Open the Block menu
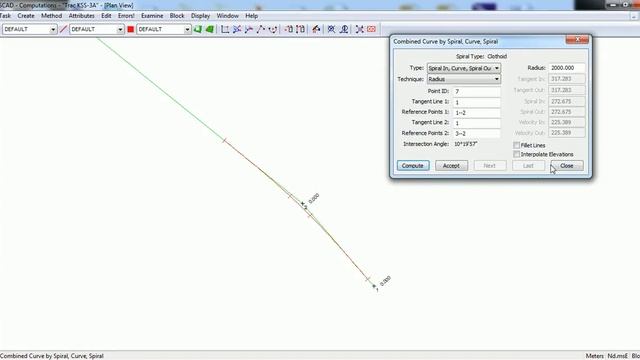Screen dimensions: 640x360 pos(177,16)
